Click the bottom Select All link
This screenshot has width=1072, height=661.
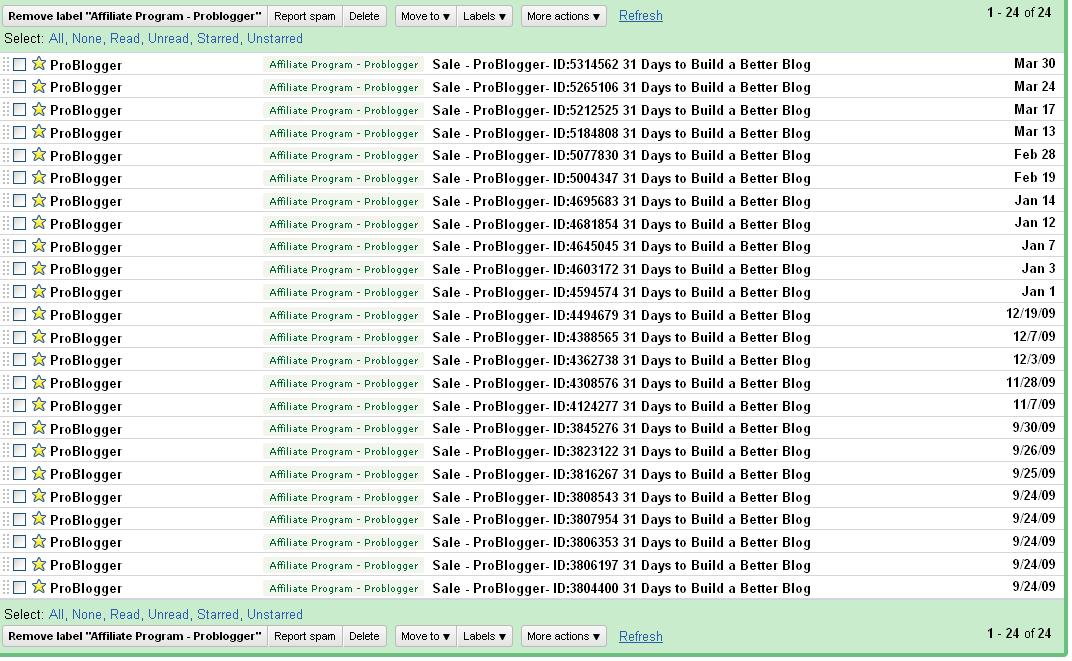56,614
